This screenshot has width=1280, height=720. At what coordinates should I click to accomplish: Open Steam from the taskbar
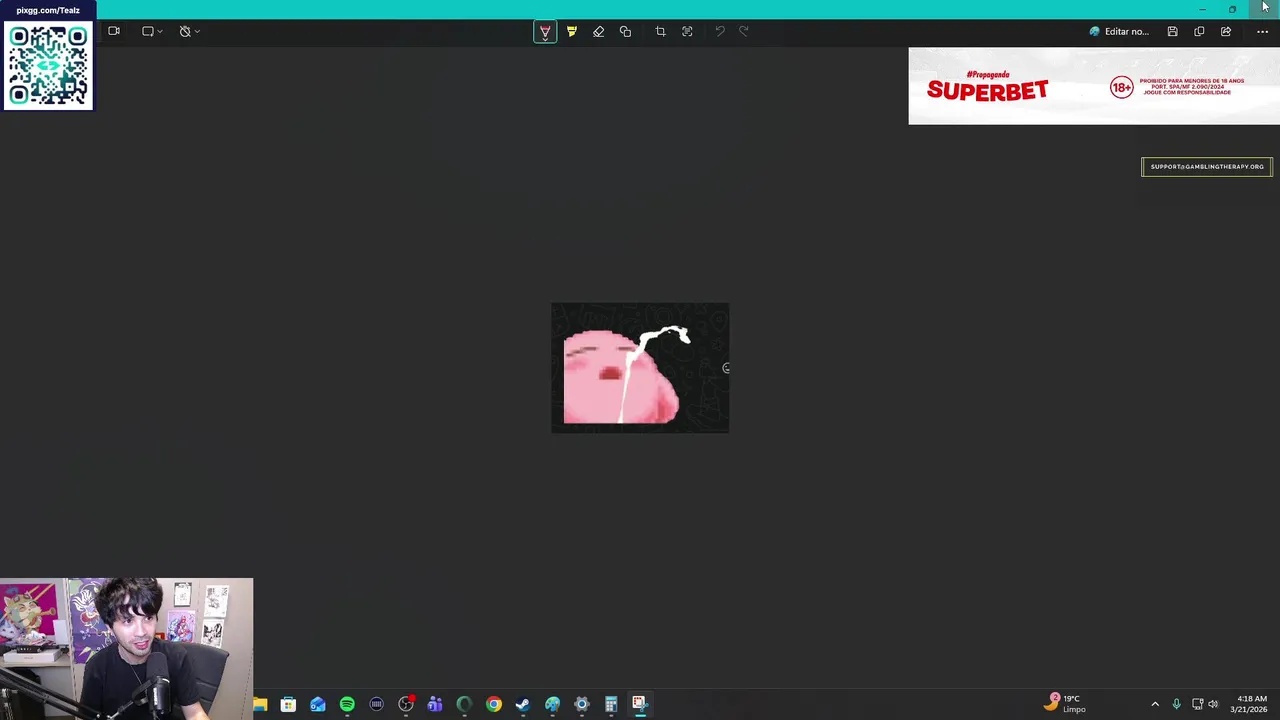[523, 705]
